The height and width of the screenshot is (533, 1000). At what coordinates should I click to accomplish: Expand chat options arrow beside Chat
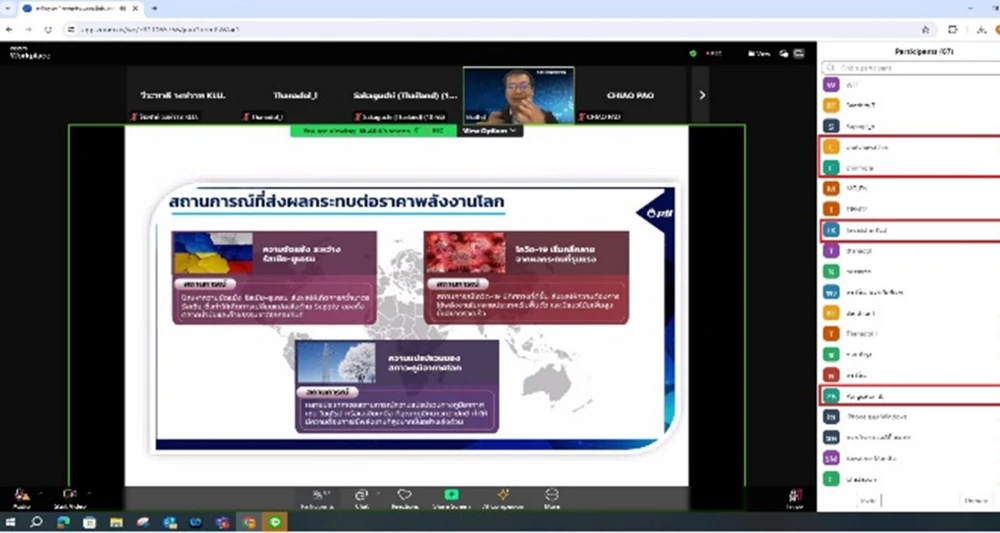pos(378,493)
